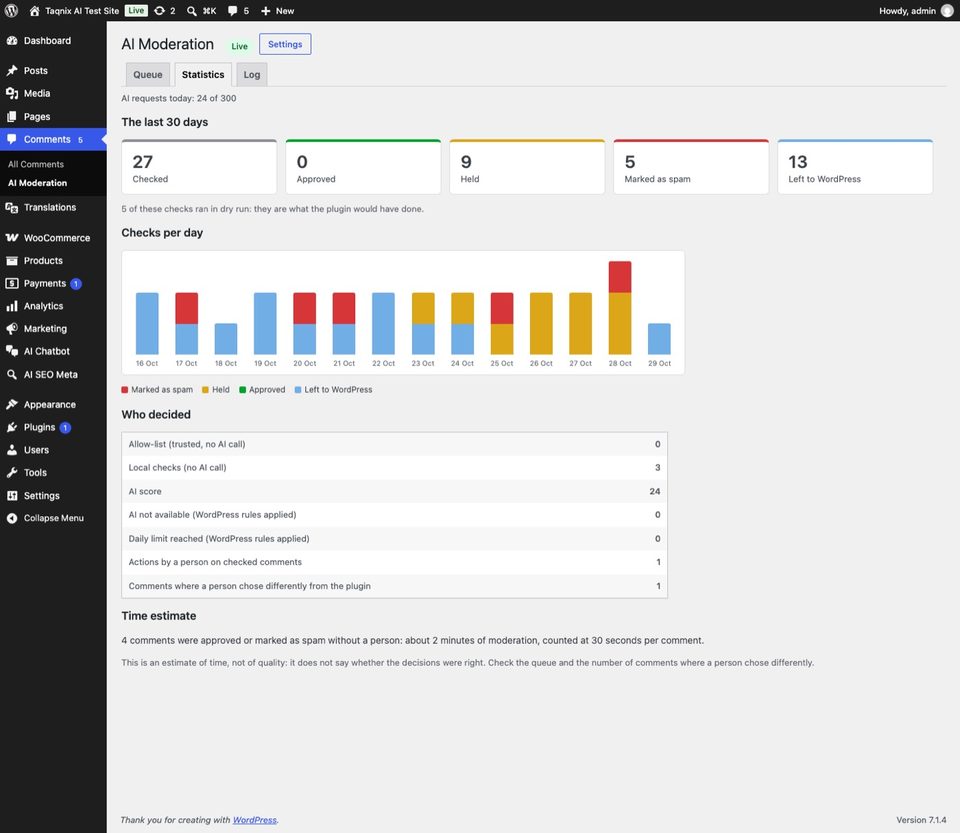Image resolution: width=960 pixels, height=833 pixels.
Task: Click the Pages icon in sidebar
Action: pos(12,116)
